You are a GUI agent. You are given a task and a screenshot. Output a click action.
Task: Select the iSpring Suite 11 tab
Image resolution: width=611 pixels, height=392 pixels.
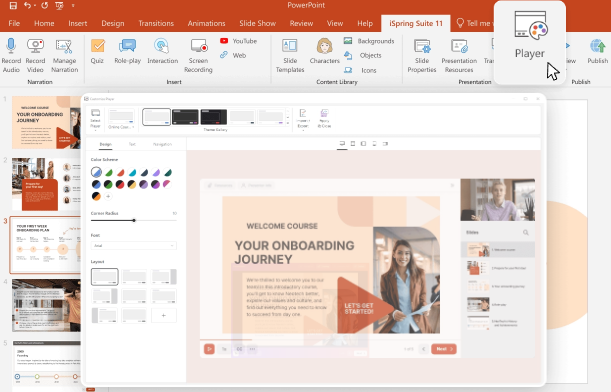tap(416, 23)
